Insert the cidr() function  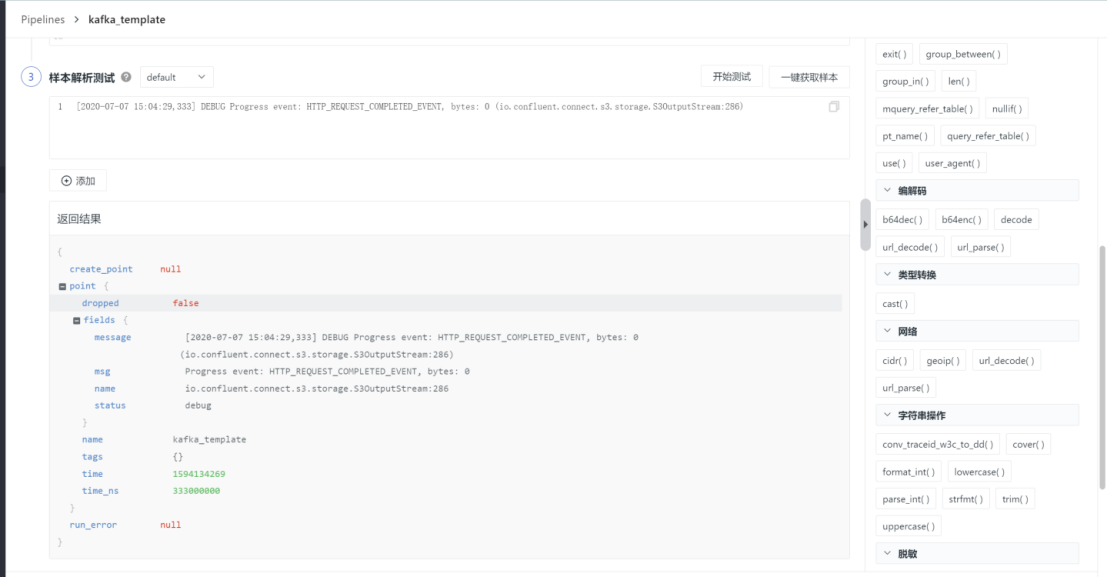(x=894, y=360)
